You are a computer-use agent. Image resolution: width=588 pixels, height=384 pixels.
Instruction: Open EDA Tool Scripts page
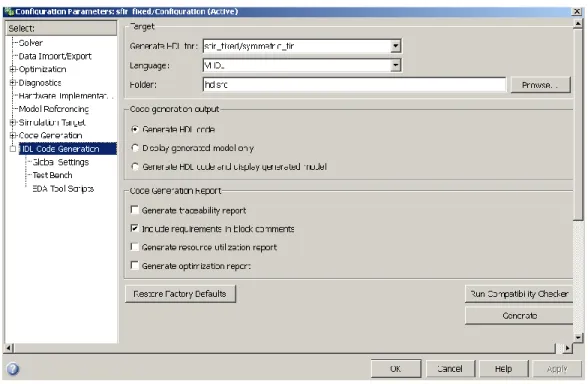[x=63, y=189]
